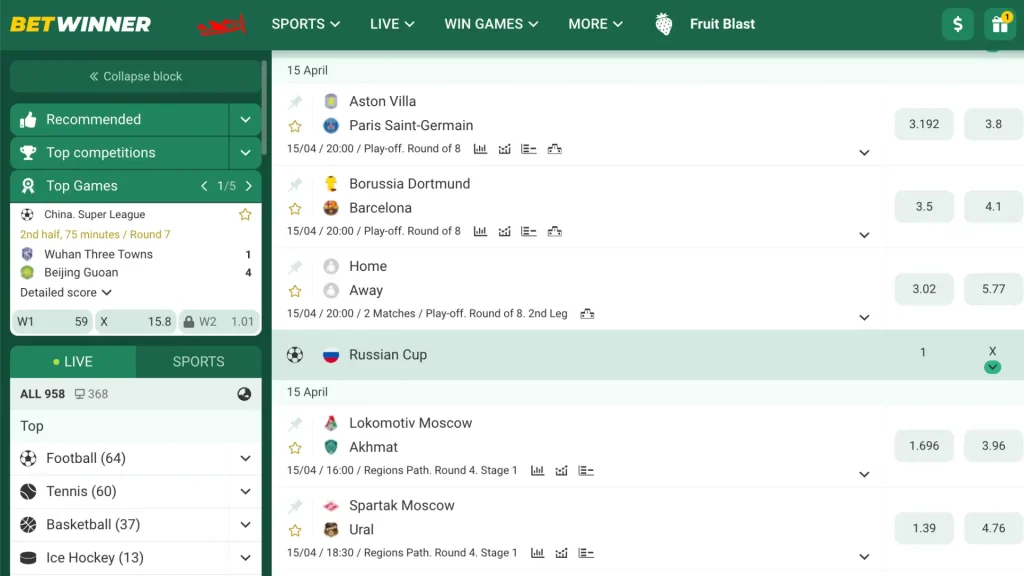Favorite the Spartak Moscow vs Ural star
Screen dimensions: 1024x576
pyautogui.click(x=295, y=530)
